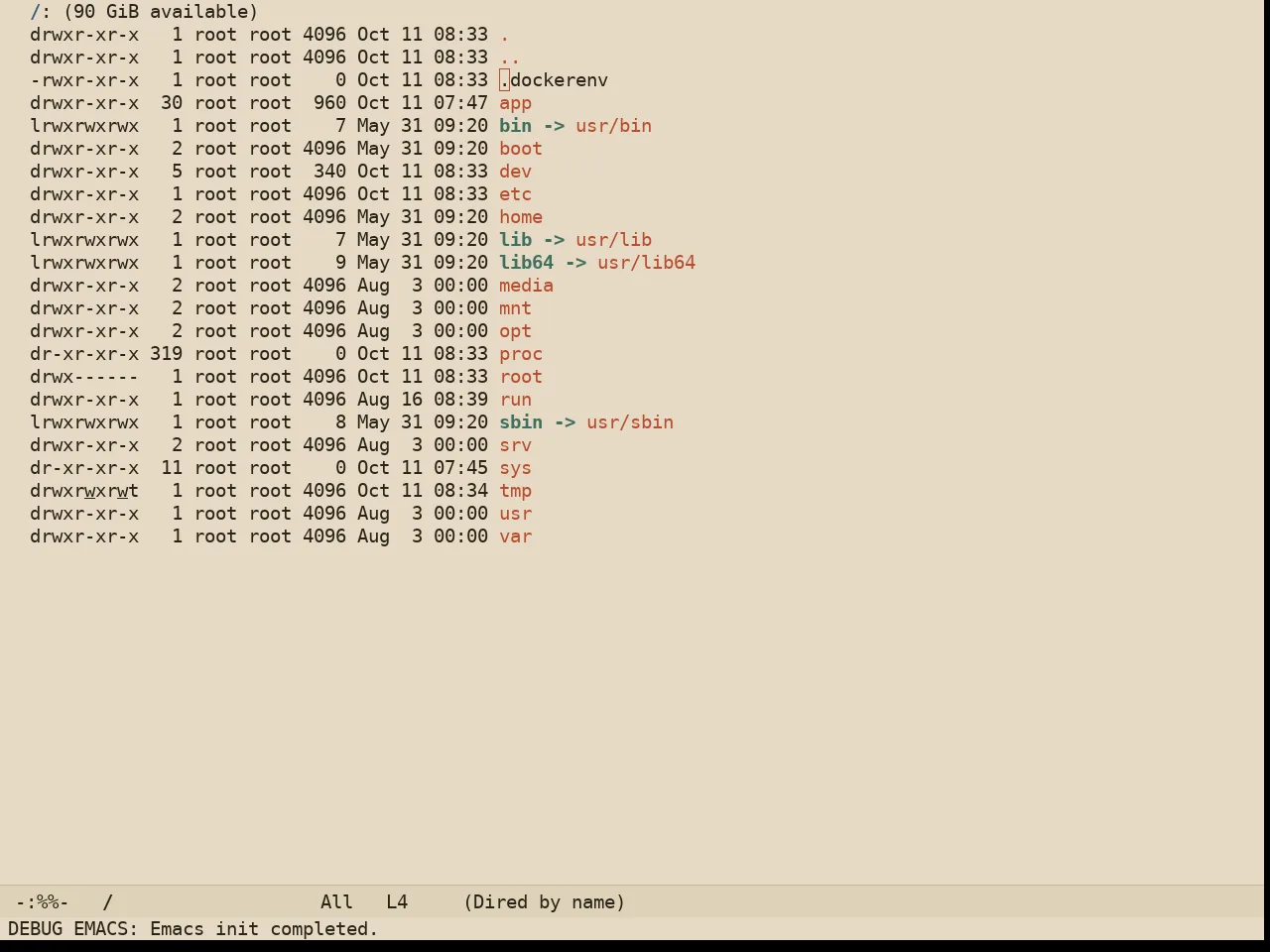Open the dev directory entry
The height and width of the screenshot is (952, 1270).
click(515, 172)
